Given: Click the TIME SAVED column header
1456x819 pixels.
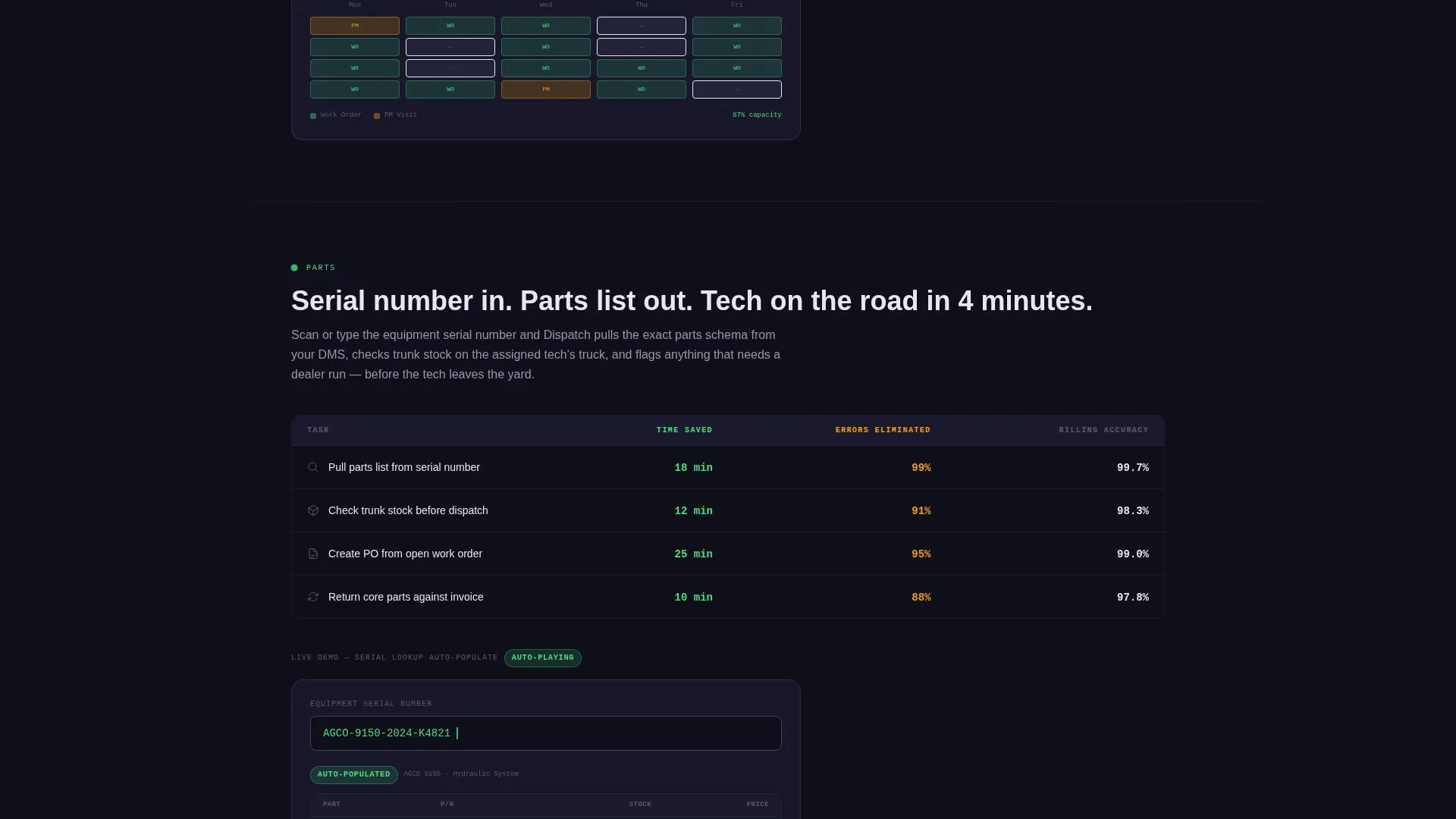Looking at the screenshot, I should 684,430.
